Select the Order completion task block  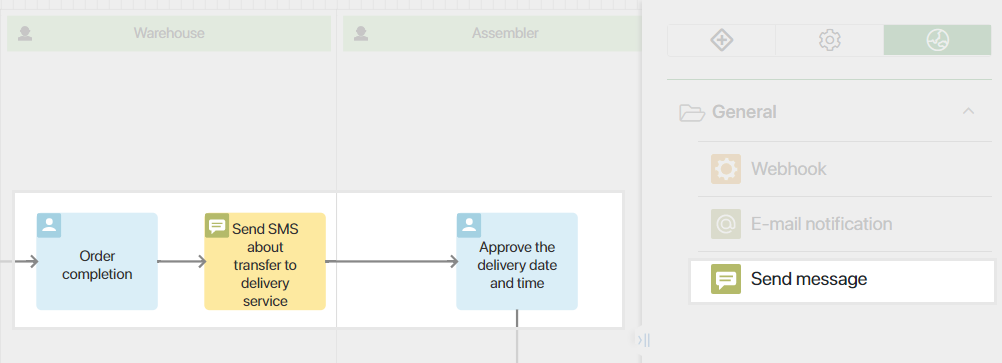tap(97, 261)
